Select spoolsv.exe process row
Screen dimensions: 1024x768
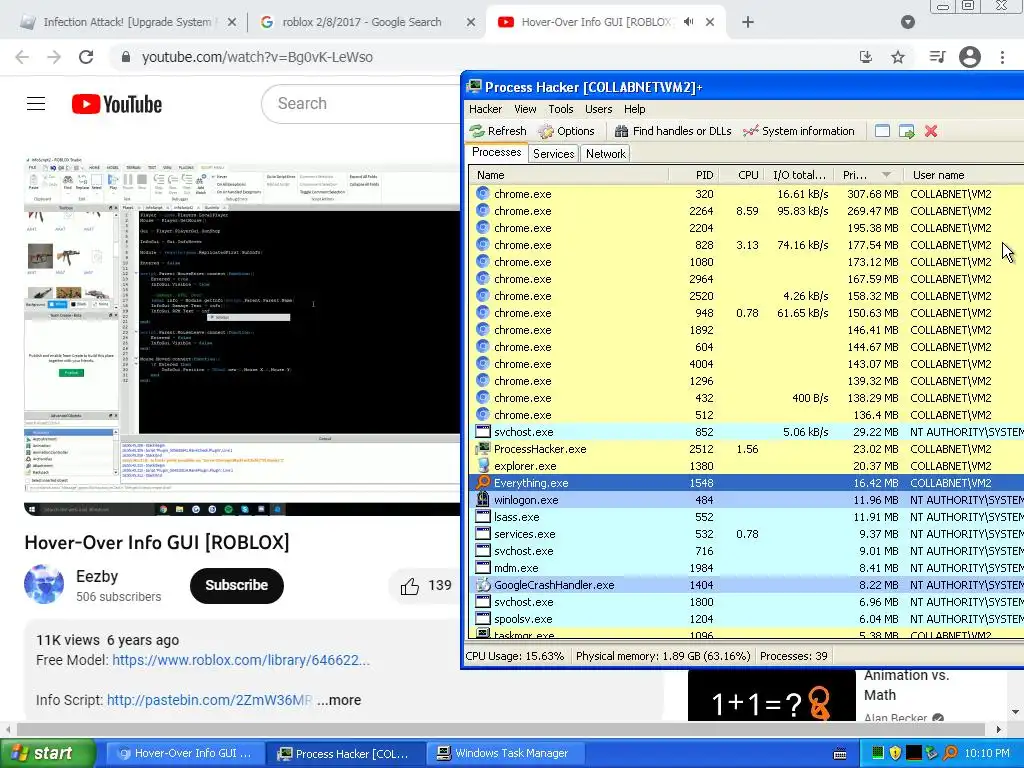[x=746, y=618]
